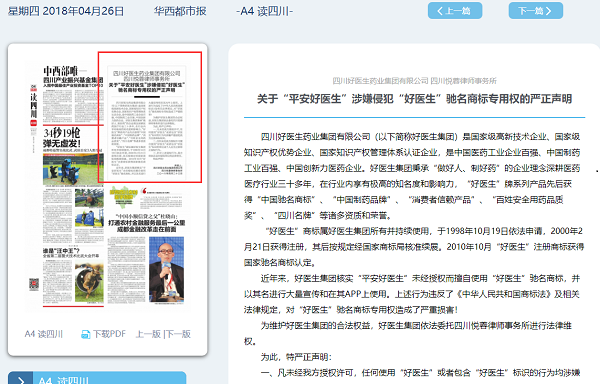600x384 pixels.
Task: Click the A4 读四川 label under page thumbnail
Action: pos(44,334)
